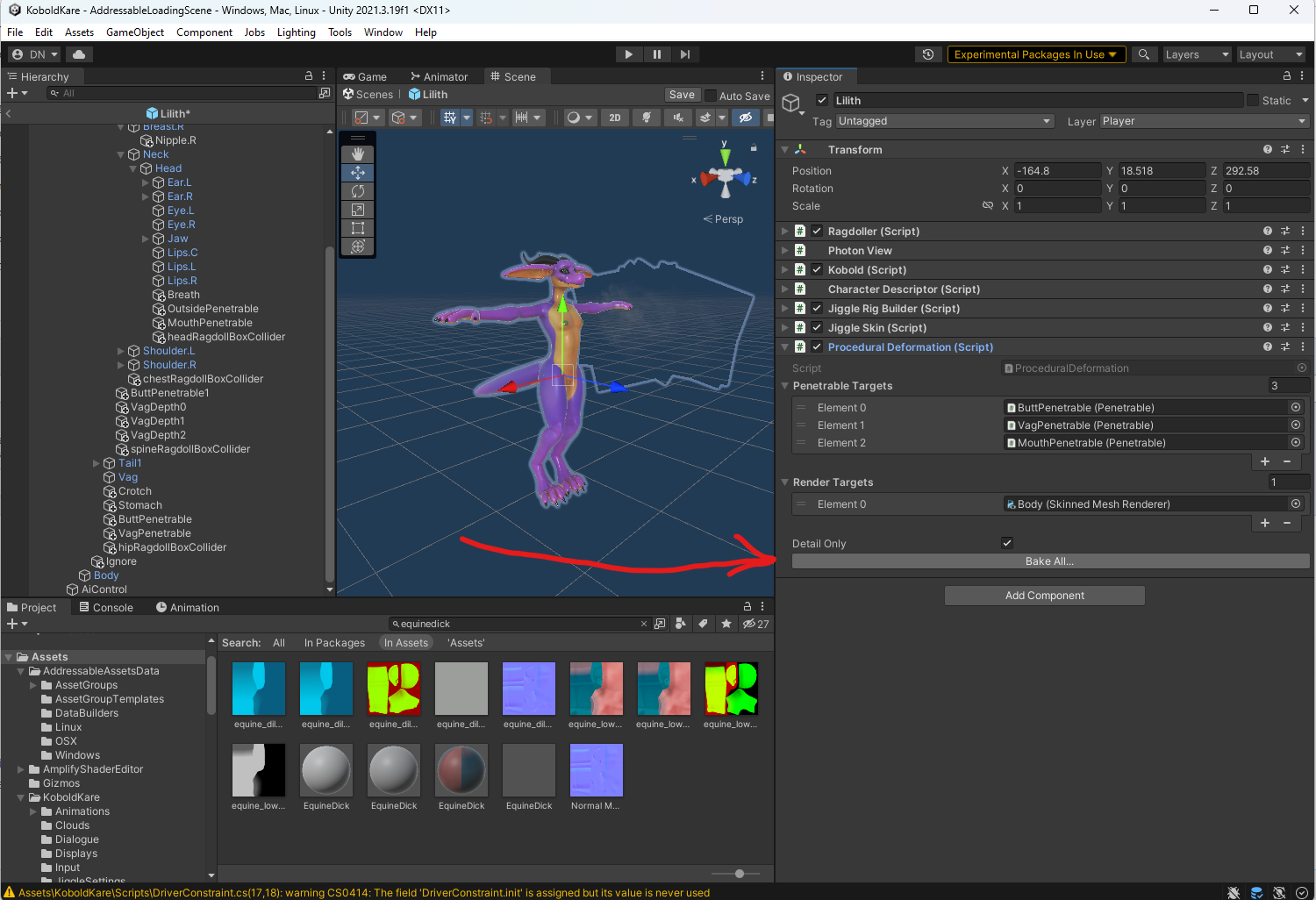Open the global search magnifier
Image resolution: width=1316 pixels, height=900 pixels.
(1143, 54)
